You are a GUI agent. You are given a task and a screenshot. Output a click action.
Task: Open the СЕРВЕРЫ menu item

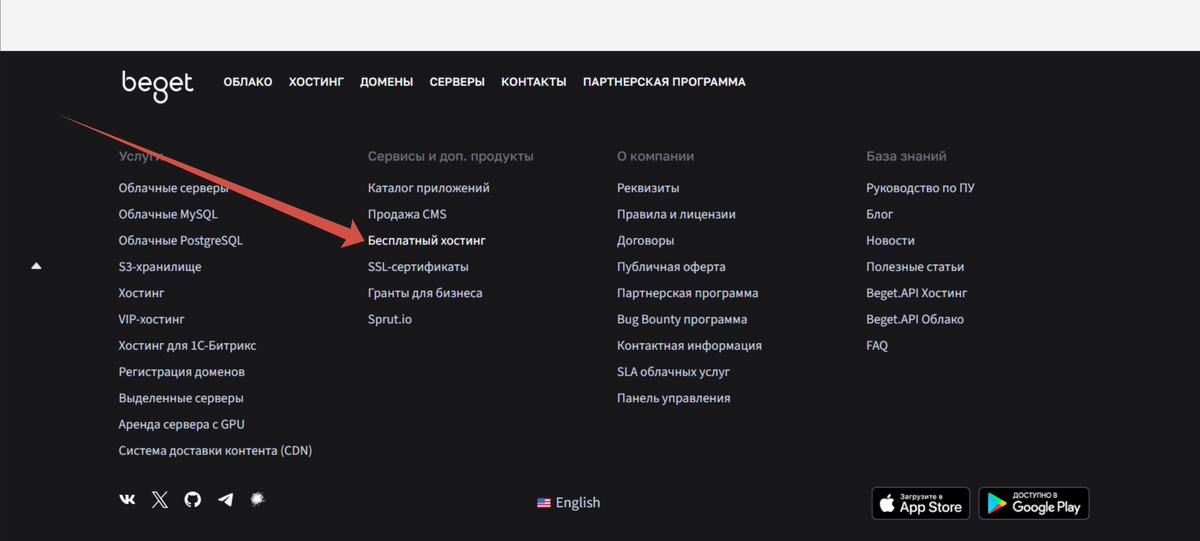tap(457, 82)
